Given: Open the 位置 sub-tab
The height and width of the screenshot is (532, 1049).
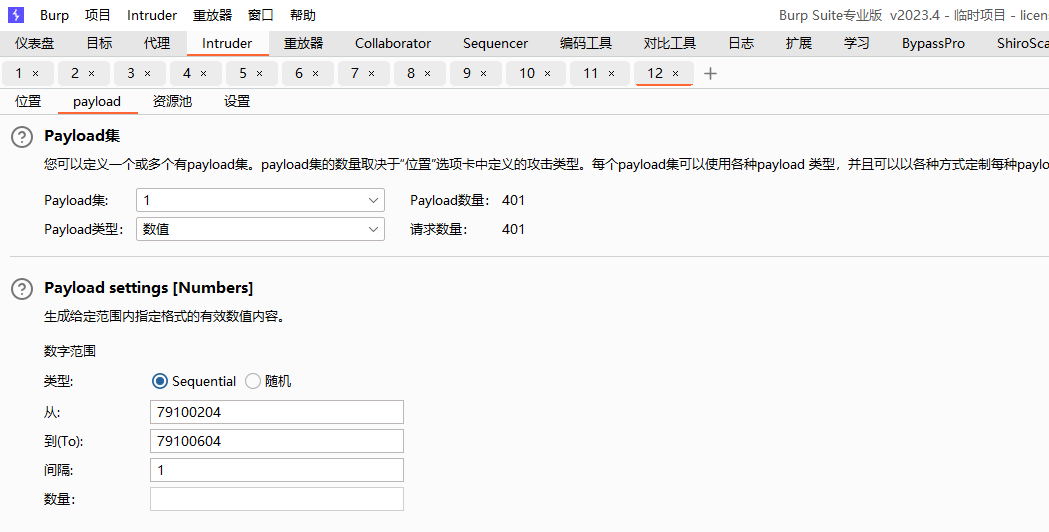Looking at the screenshot, I should [28, 102].
